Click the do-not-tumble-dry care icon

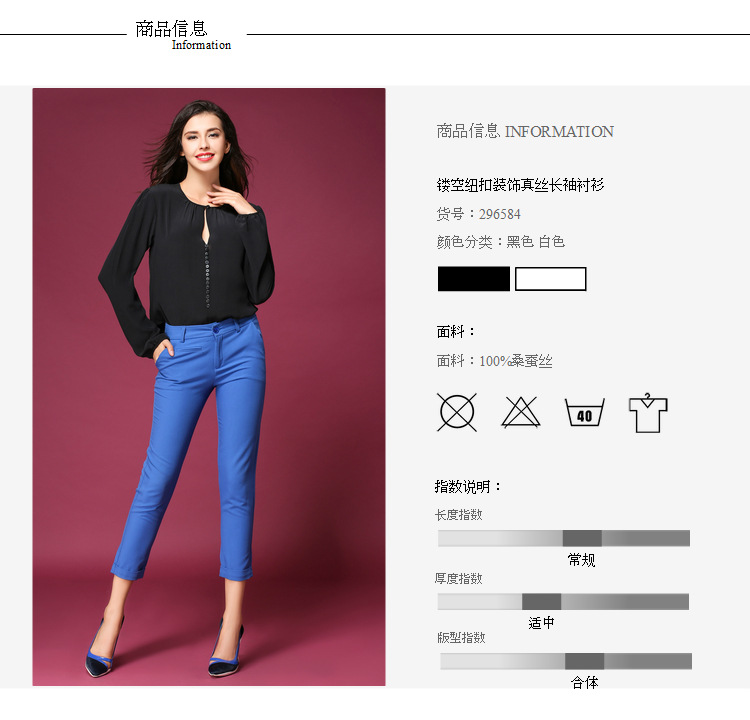tap(457, 412)
